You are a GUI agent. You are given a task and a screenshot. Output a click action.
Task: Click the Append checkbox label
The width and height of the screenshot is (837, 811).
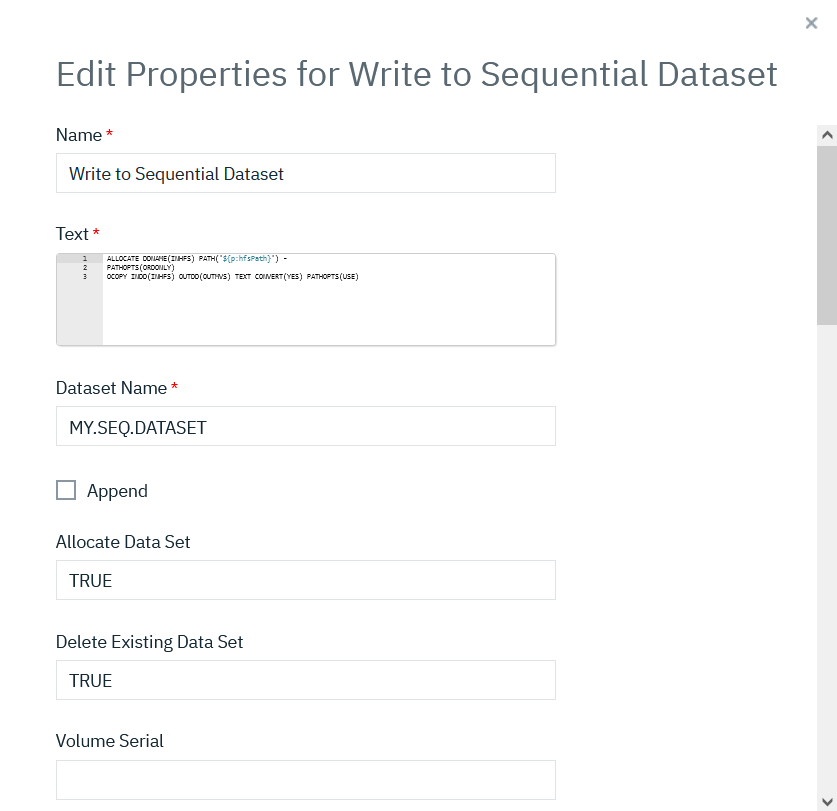tap(117, 491)
